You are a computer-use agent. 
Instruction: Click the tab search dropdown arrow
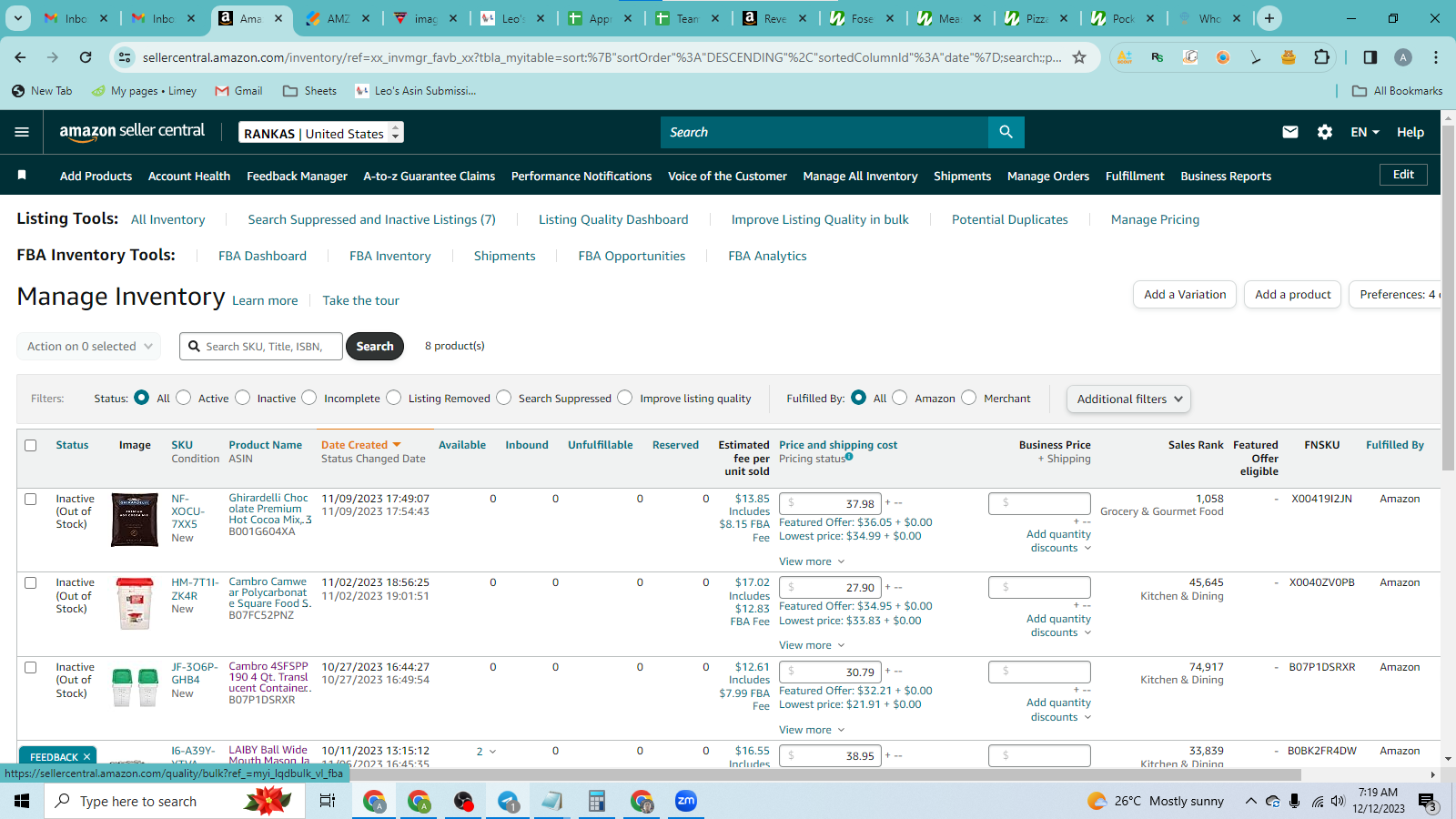18,18
